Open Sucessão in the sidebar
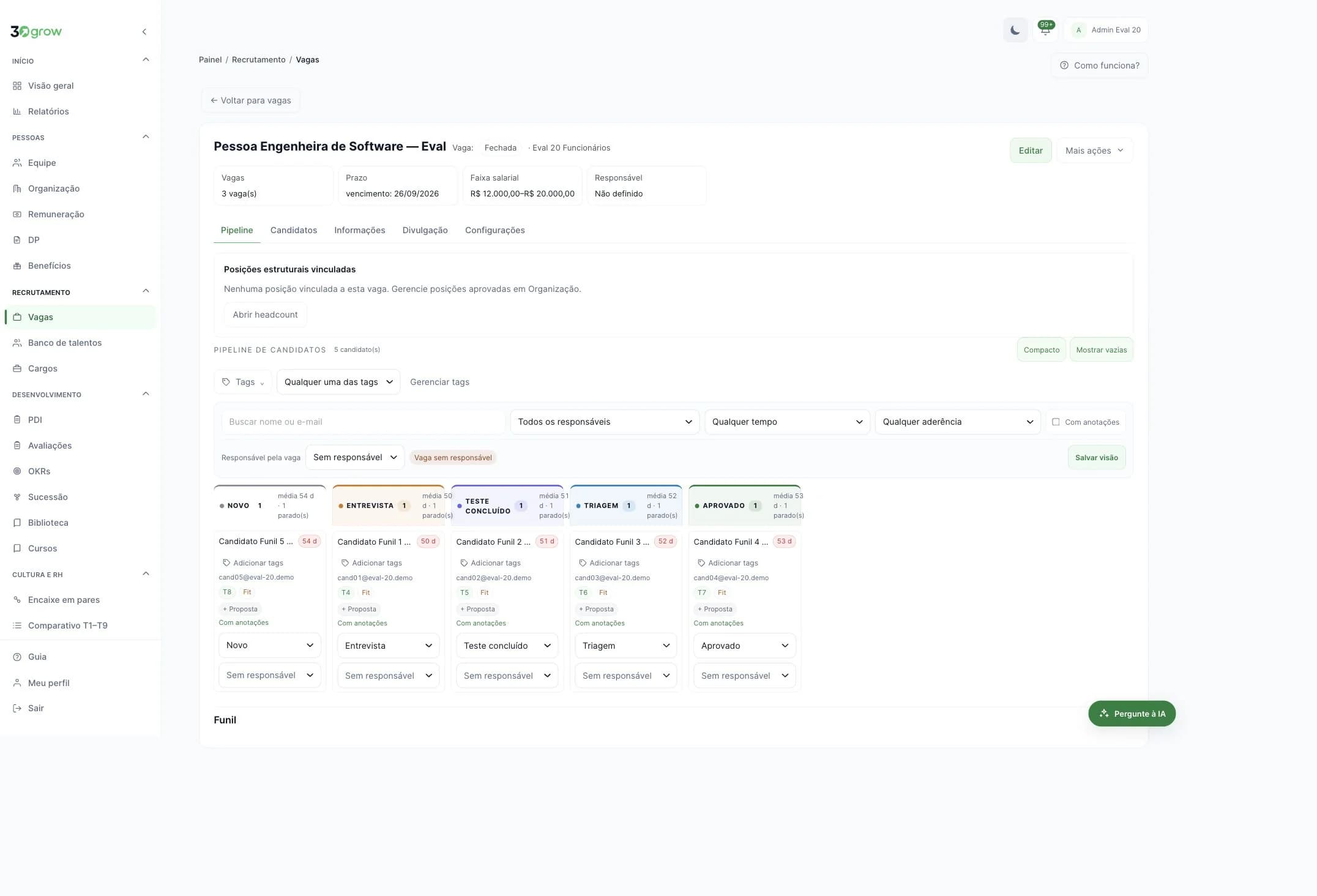 tap(80, 497)
